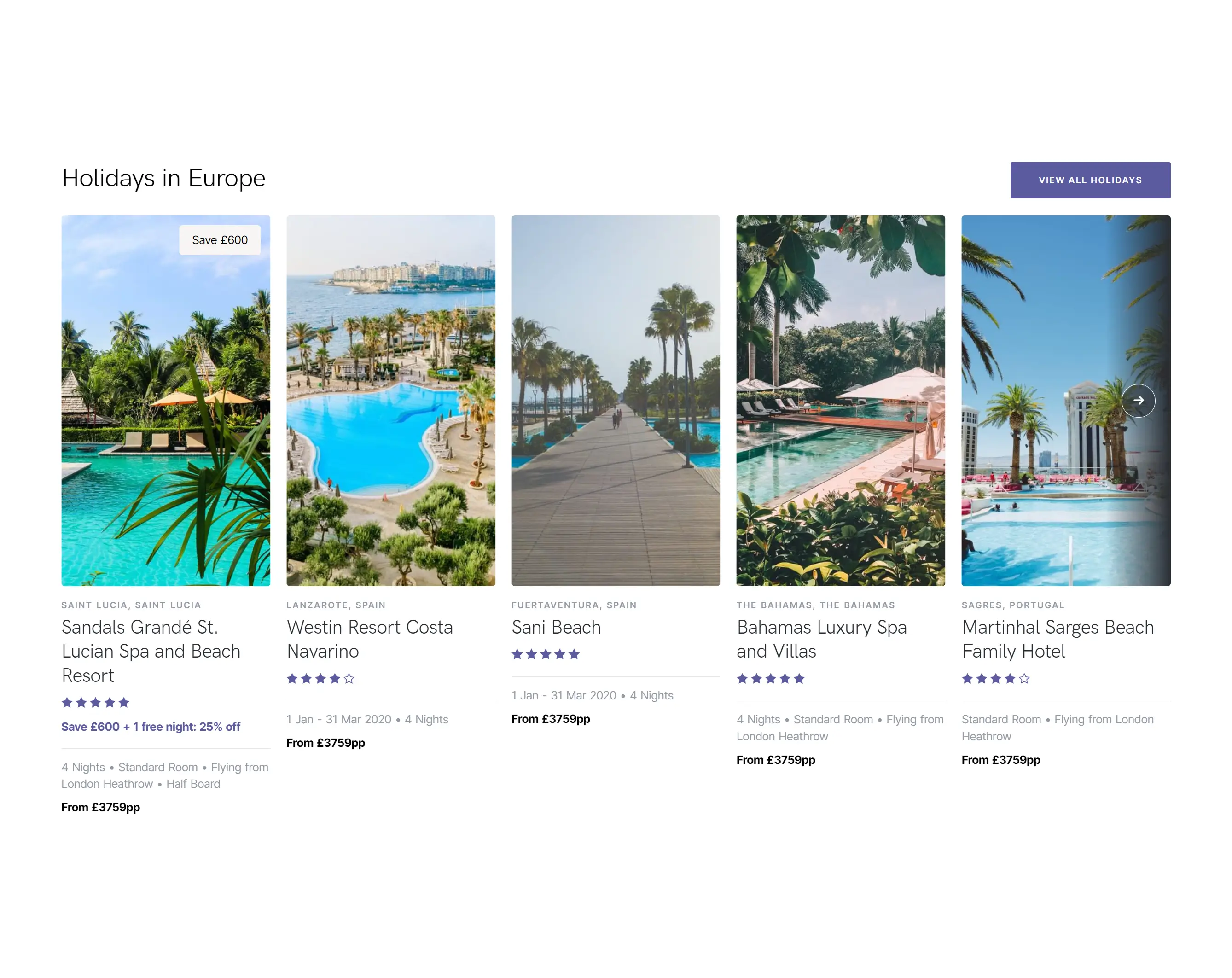This screenshot has width=1232, height=978.
Task: Select the five-star rating under Sandals Grandé
Action: coord(95,703)
